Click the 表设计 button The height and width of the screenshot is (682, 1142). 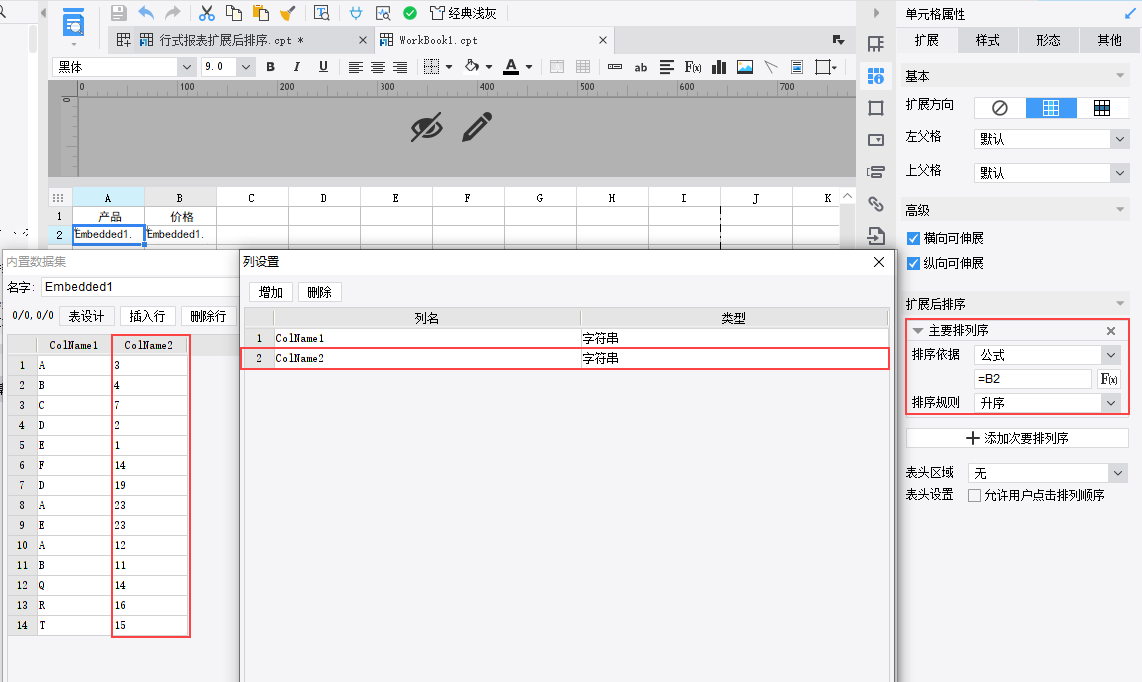coord(86,316)
